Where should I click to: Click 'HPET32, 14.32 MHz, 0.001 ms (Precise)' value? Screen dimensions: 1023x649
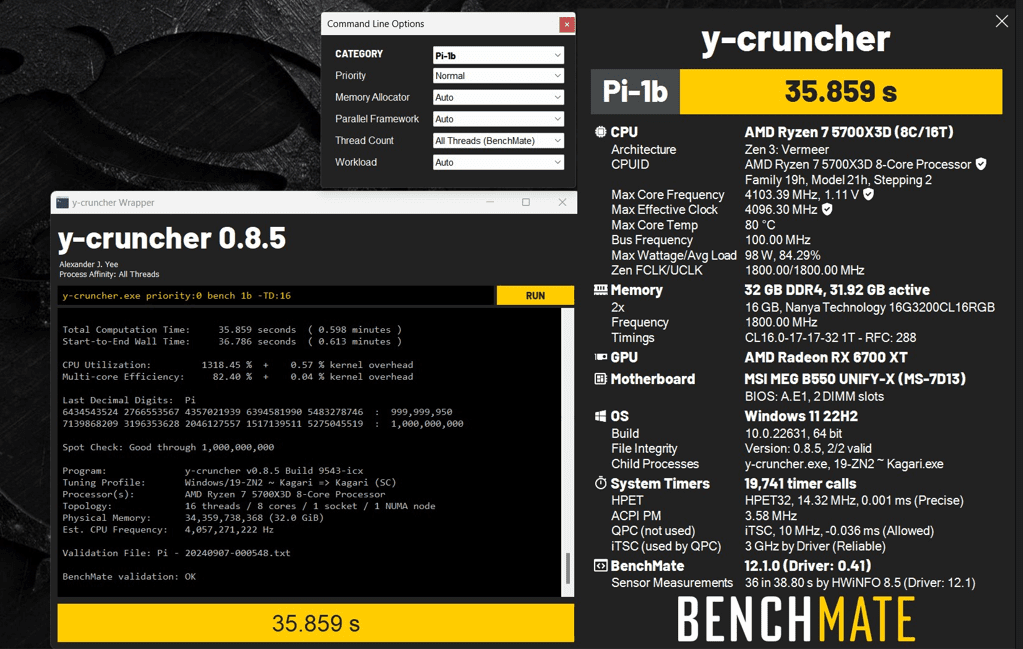[854, 500]
